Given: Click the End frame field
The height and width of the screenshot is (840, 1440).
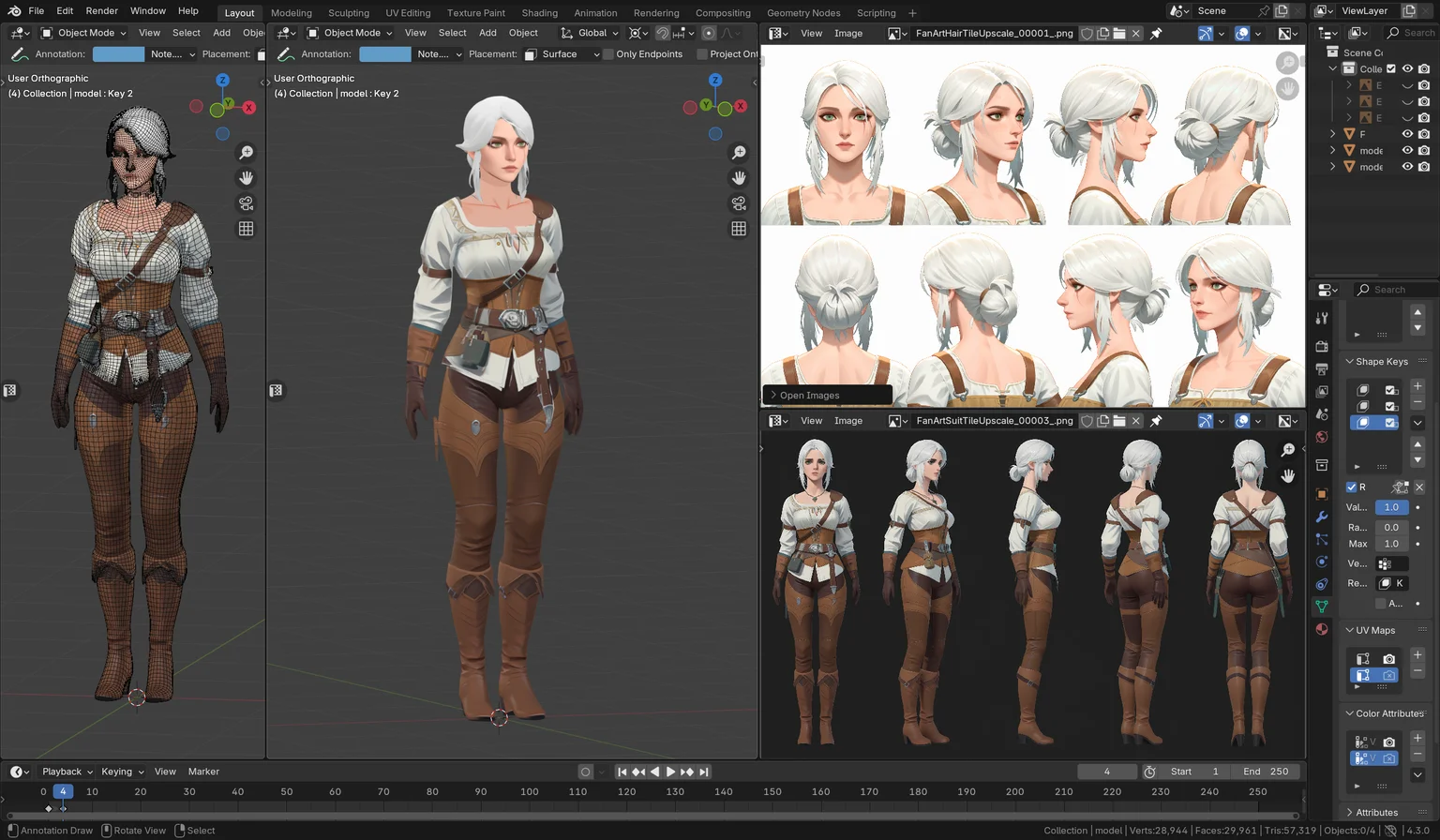Looking at the screenshot, I should pos(1267,772).
